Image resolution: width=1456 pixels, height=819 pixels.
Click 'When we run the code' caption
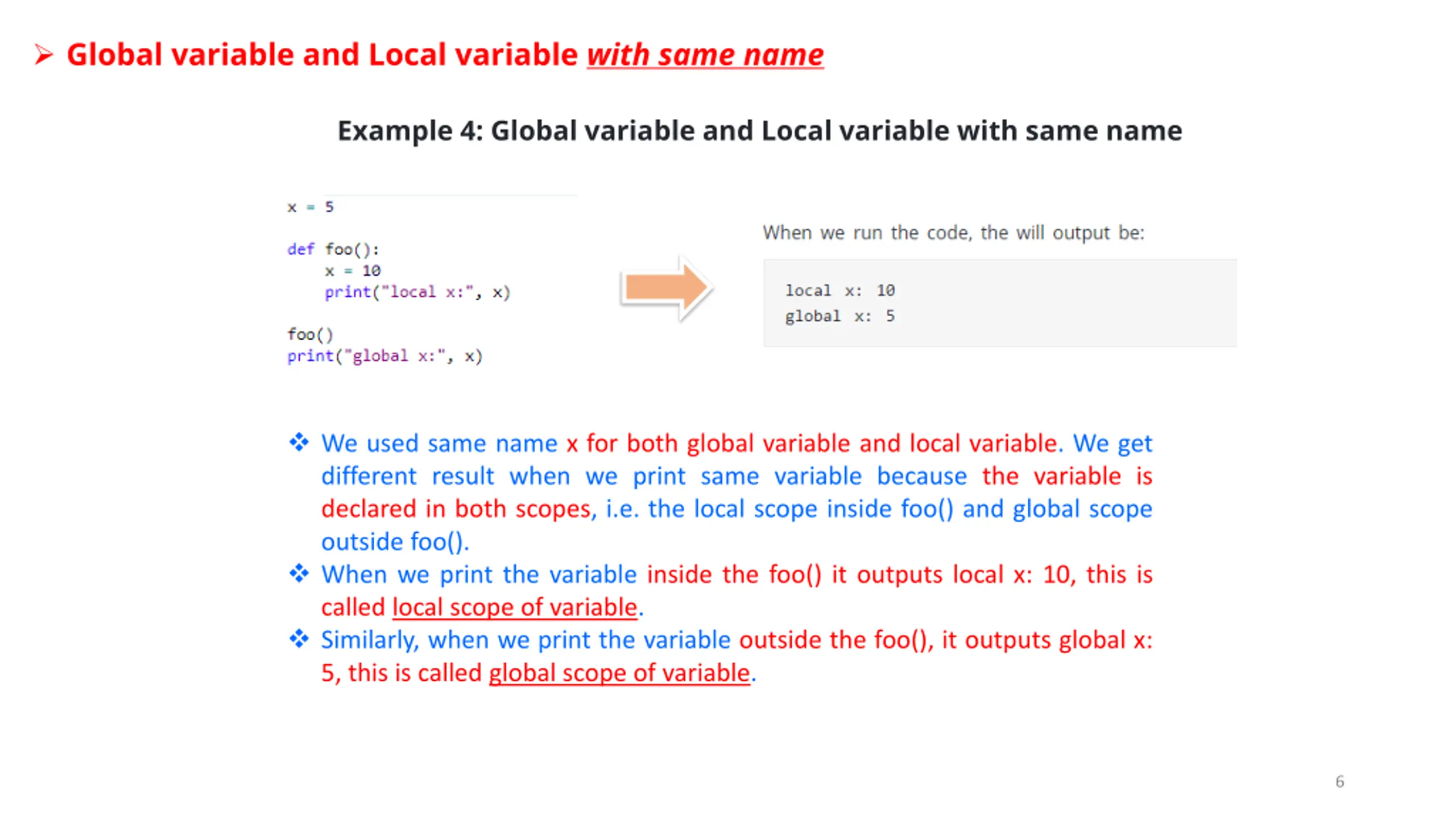pyautogui.click(x=953, y=233)
